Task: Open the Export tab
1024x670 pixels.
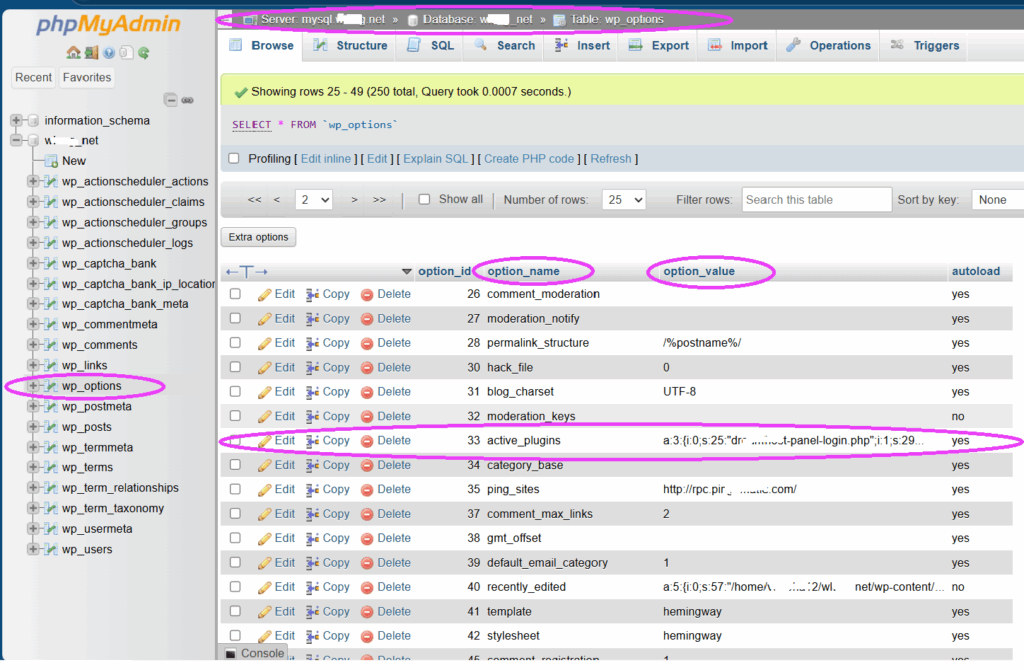Action: pos(658,46)
